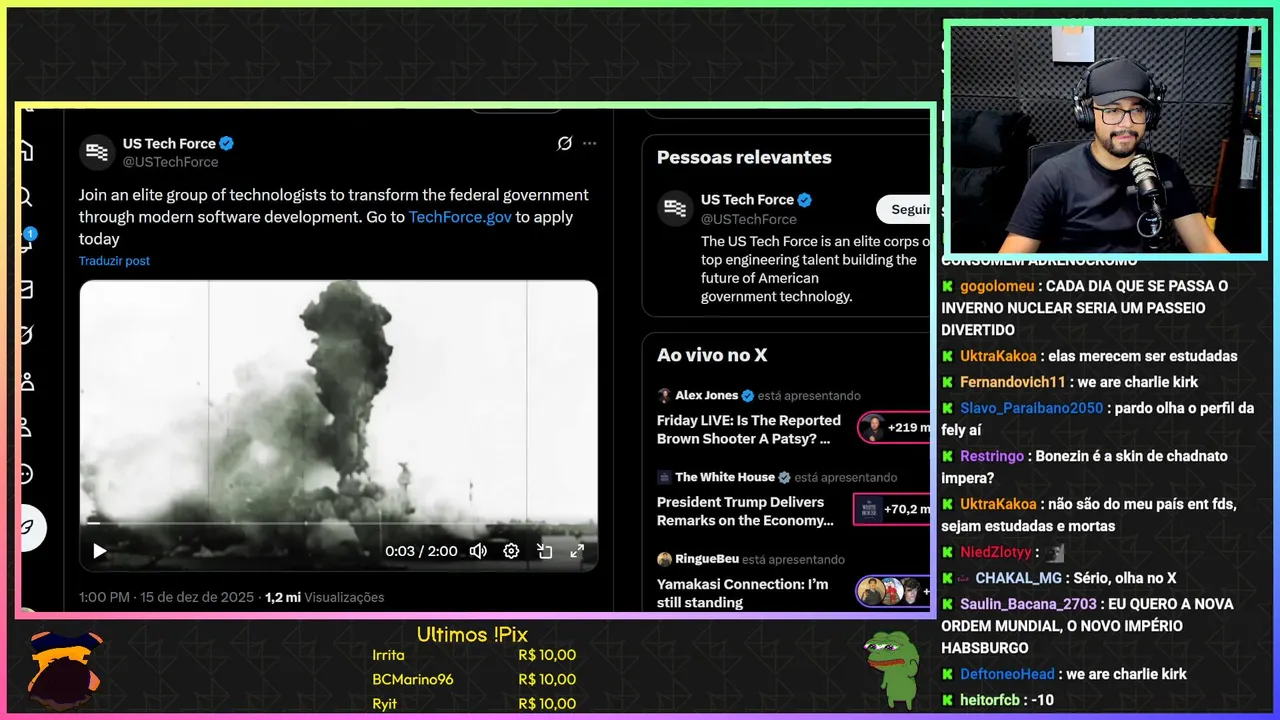Click the Pessoas relevantes heading
The image size is (1280, 720).
click(x=744, y=157)
